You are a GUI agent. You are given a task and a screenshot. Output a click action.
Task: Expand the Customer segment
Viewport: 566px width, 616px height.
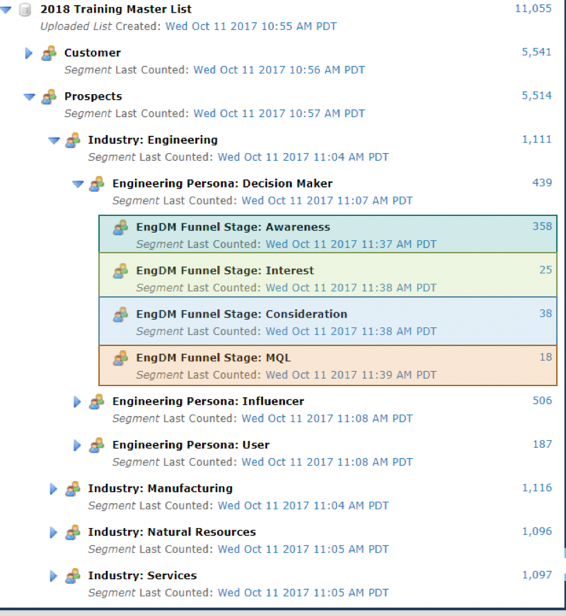(29, 53)
